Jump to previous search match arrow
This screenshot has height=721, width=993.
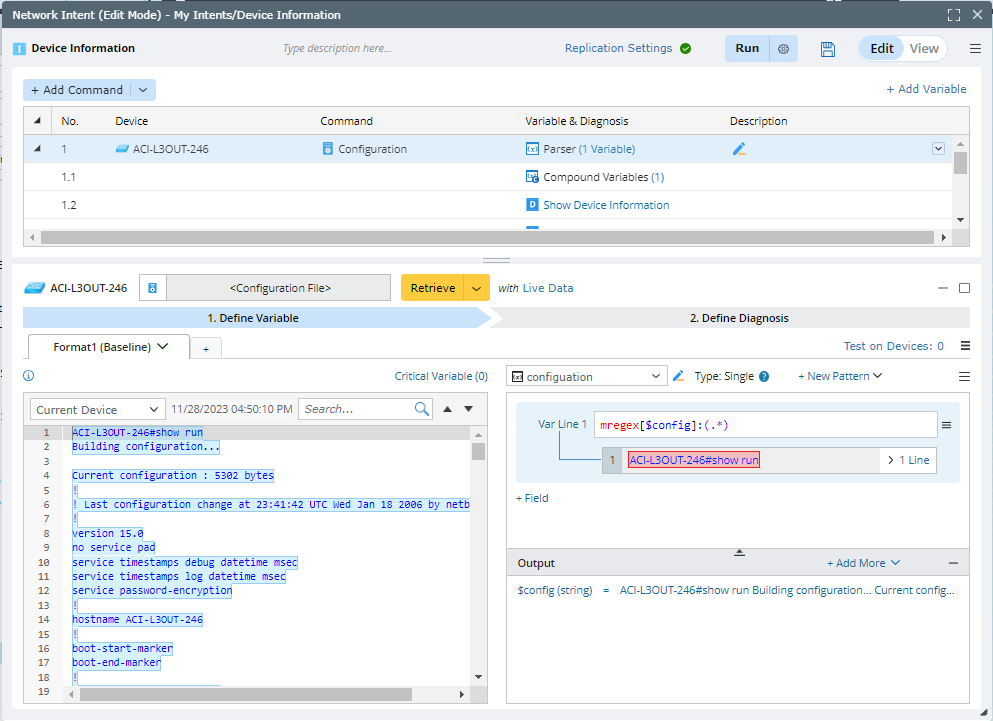click(448, 409)
